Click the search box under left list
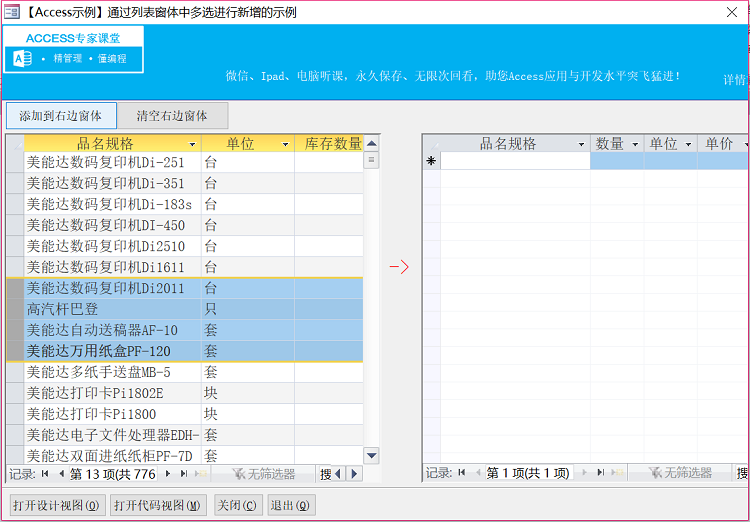The width and height of the screenshot is (750, 522). 325,474
